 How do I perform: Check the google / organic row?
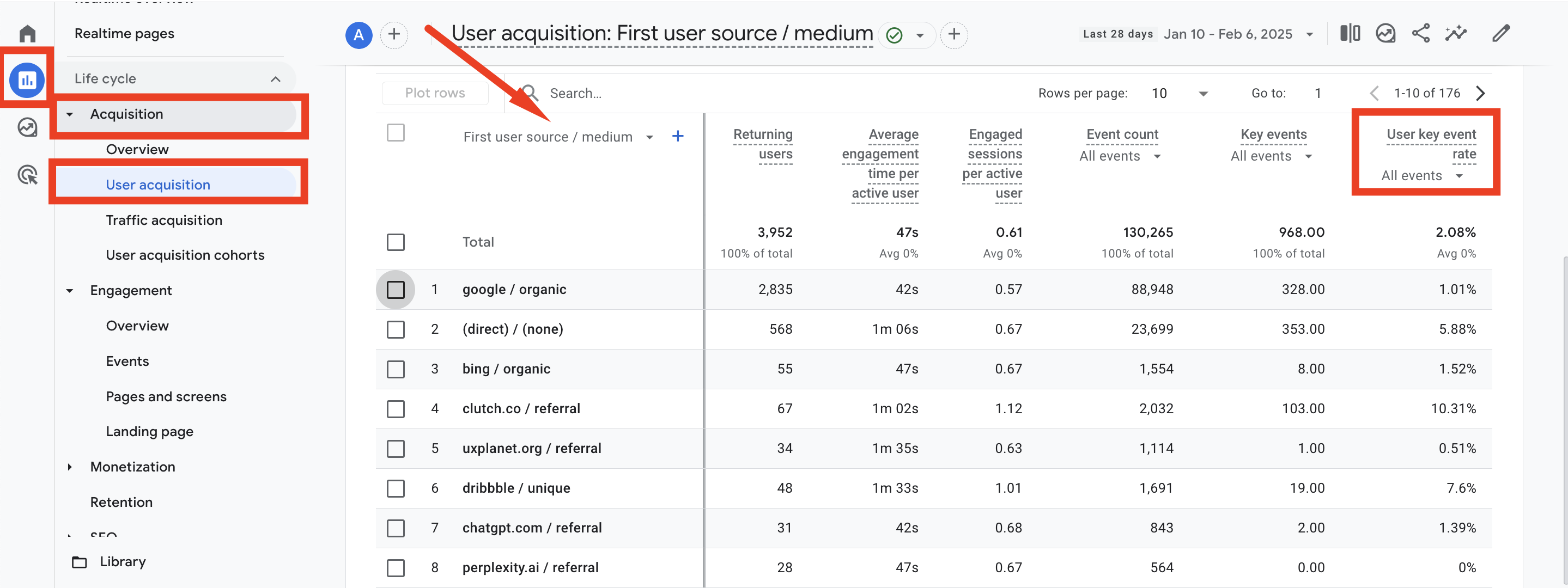(x=396, y=290)
